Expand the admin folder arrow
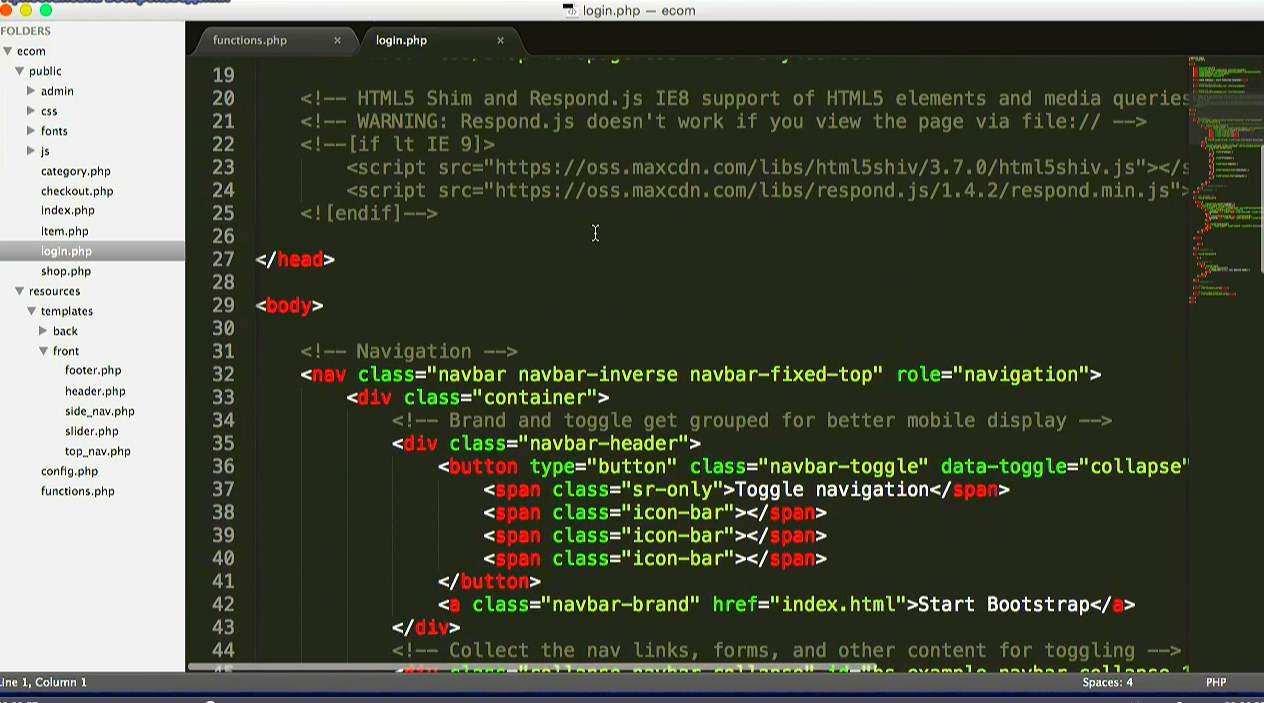Screen dimensions: 1264x703 pyautogui.click(x=31, y=91)
